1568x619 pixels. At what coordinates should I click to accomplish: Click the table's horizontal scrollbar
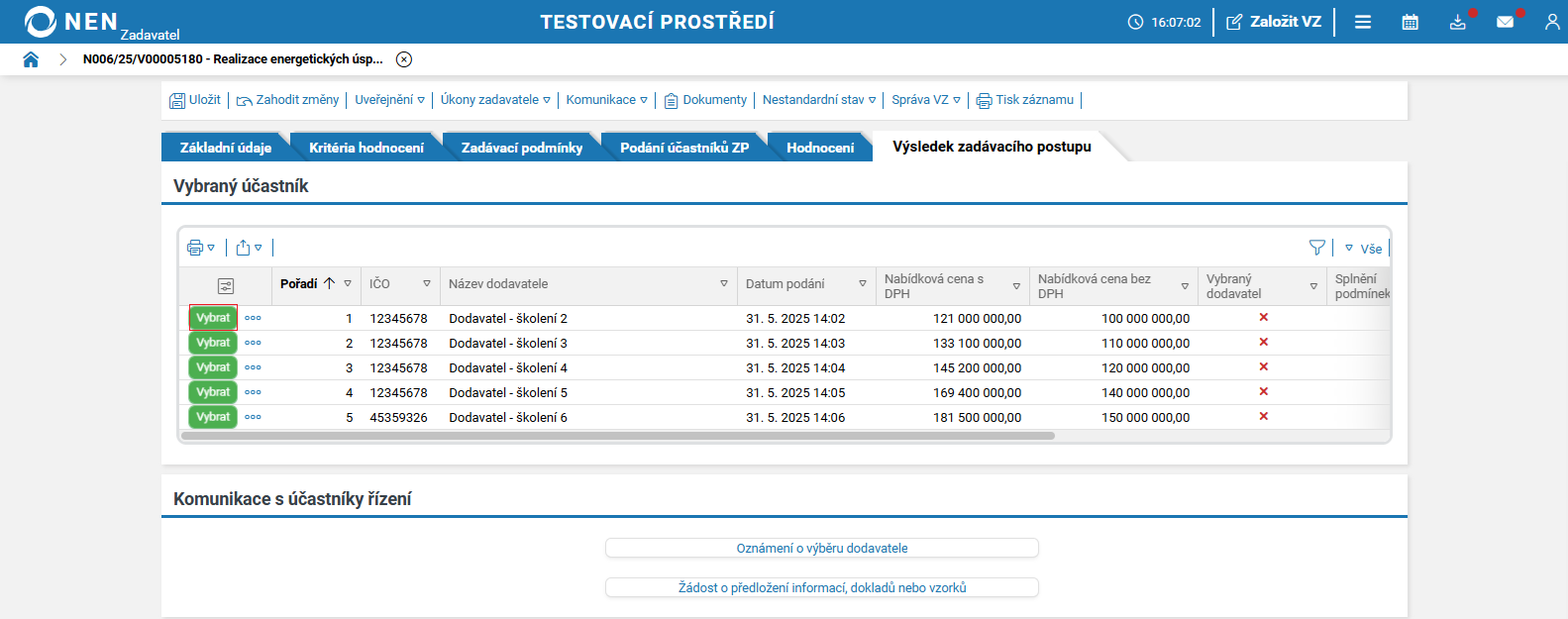(618, 436)
